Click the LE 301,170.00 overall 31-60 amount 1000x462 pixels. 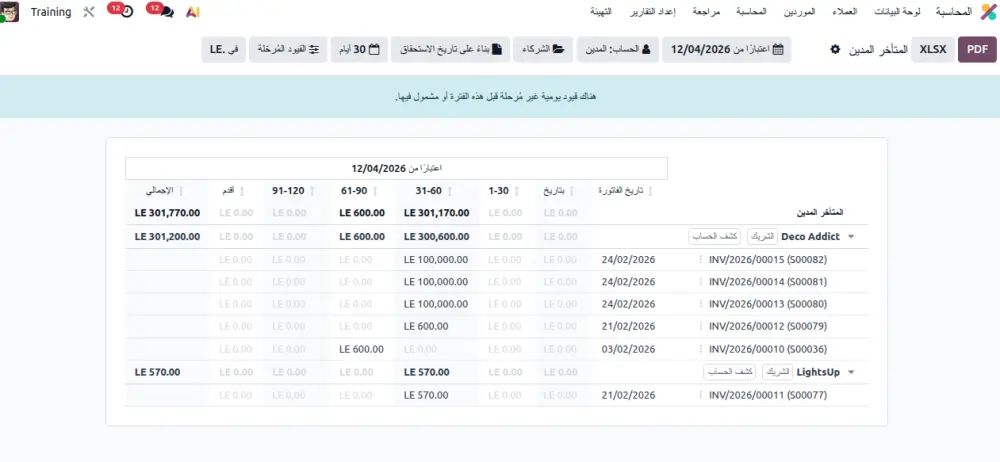pos(437,213)
